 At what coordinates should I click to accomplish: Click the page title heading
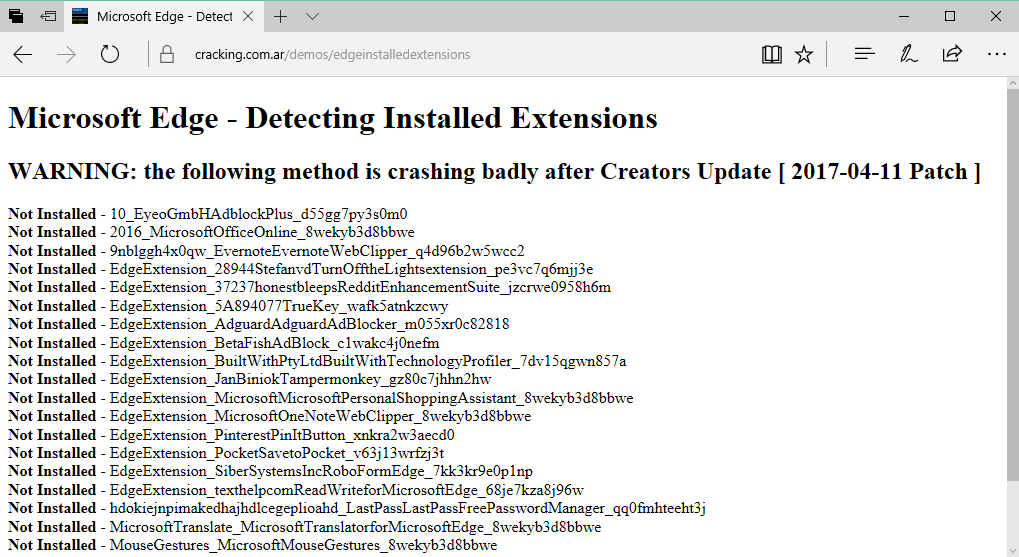click(333, 118)
